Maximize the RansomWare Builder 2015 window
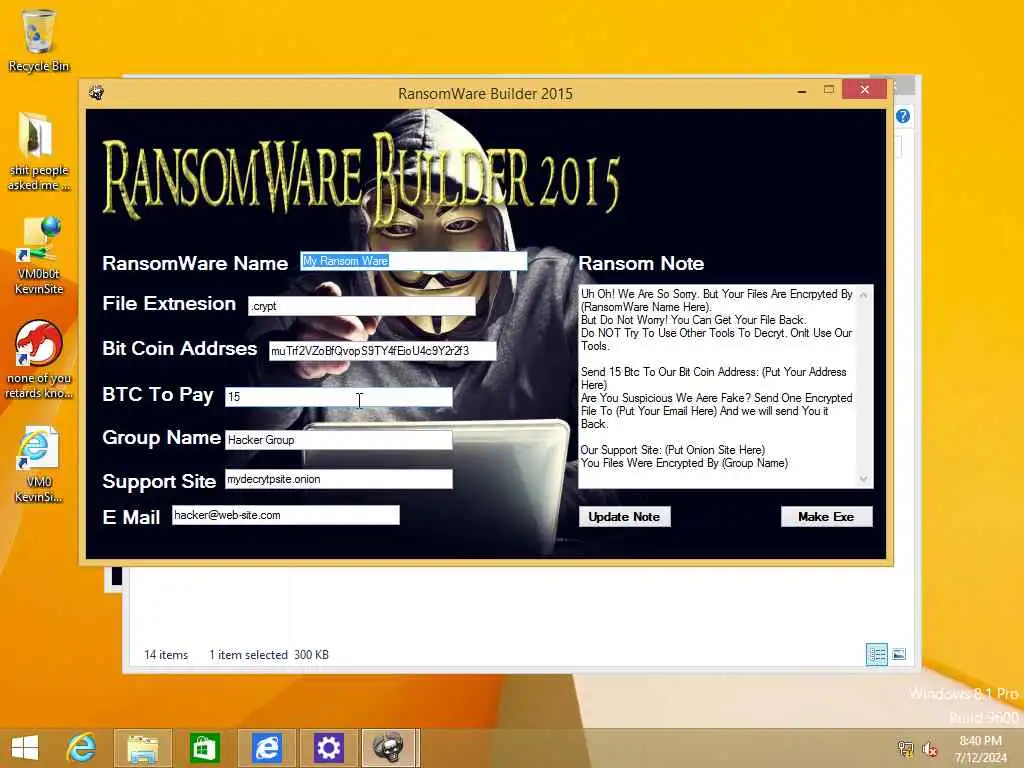 pos(829,89)
